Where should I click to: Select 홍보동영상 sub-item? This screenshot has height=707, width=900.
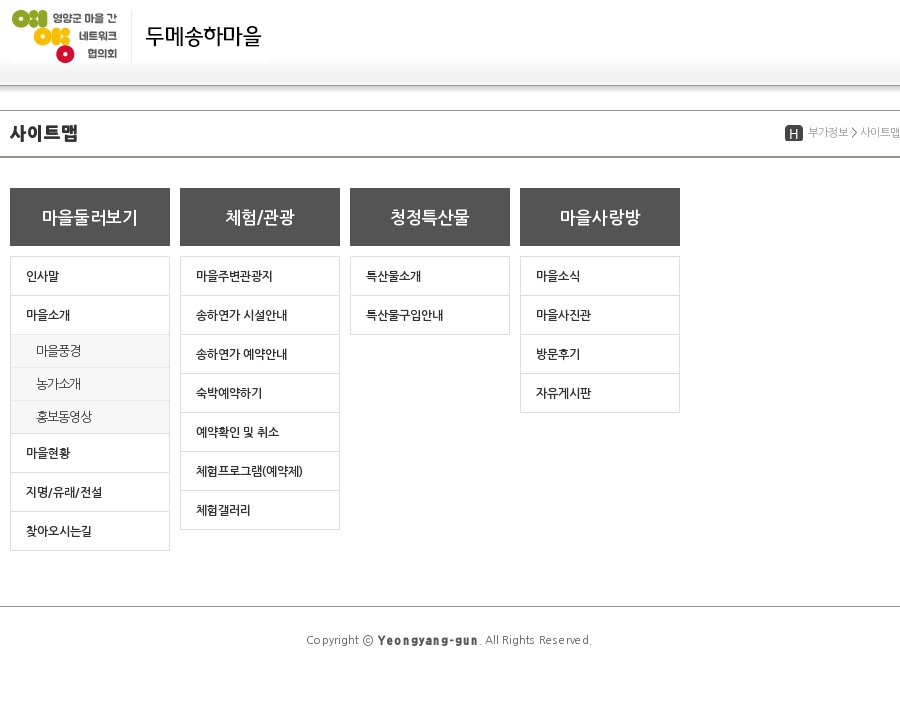point(90,417)
